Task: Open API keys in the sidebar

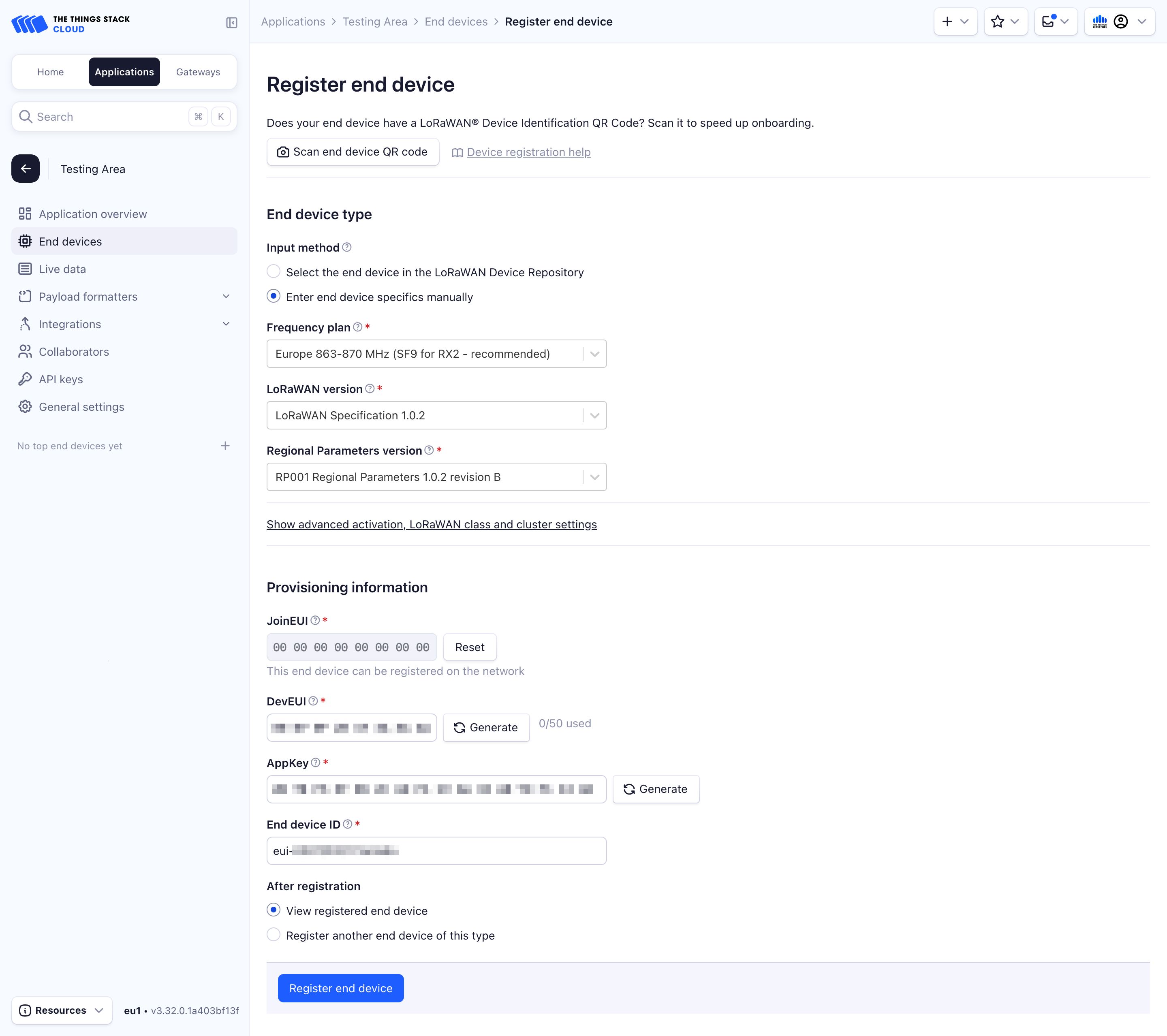Action: click(x=60, y=379)
